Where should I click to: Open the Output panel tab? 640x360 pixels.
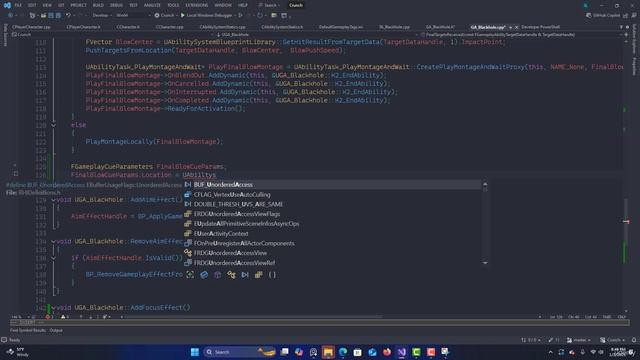point(56,330)
